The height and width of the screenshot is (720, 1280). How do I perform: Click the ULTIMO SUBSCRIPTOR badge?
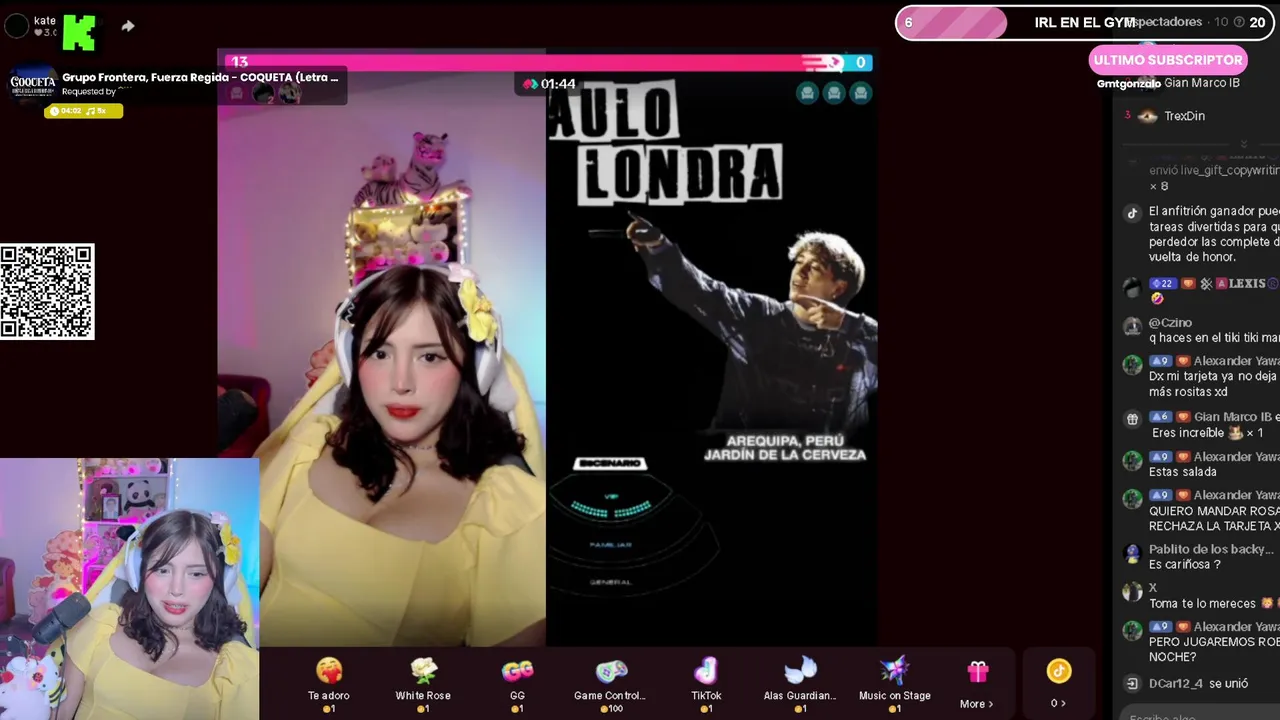[1168, 60]
